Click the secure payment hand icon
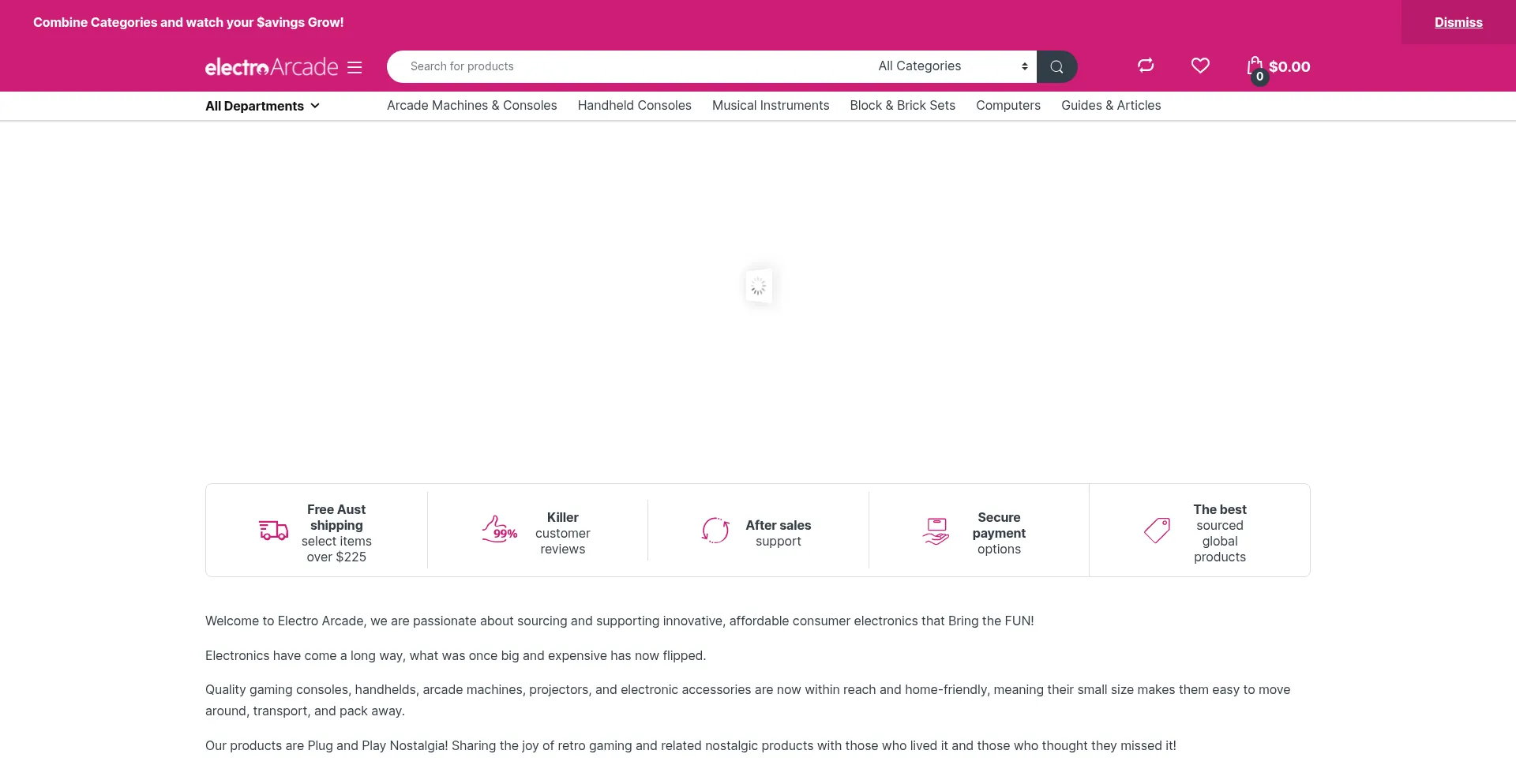This screenshot has width=1516, height=784. pyautogui.click(x=936, y=531)
